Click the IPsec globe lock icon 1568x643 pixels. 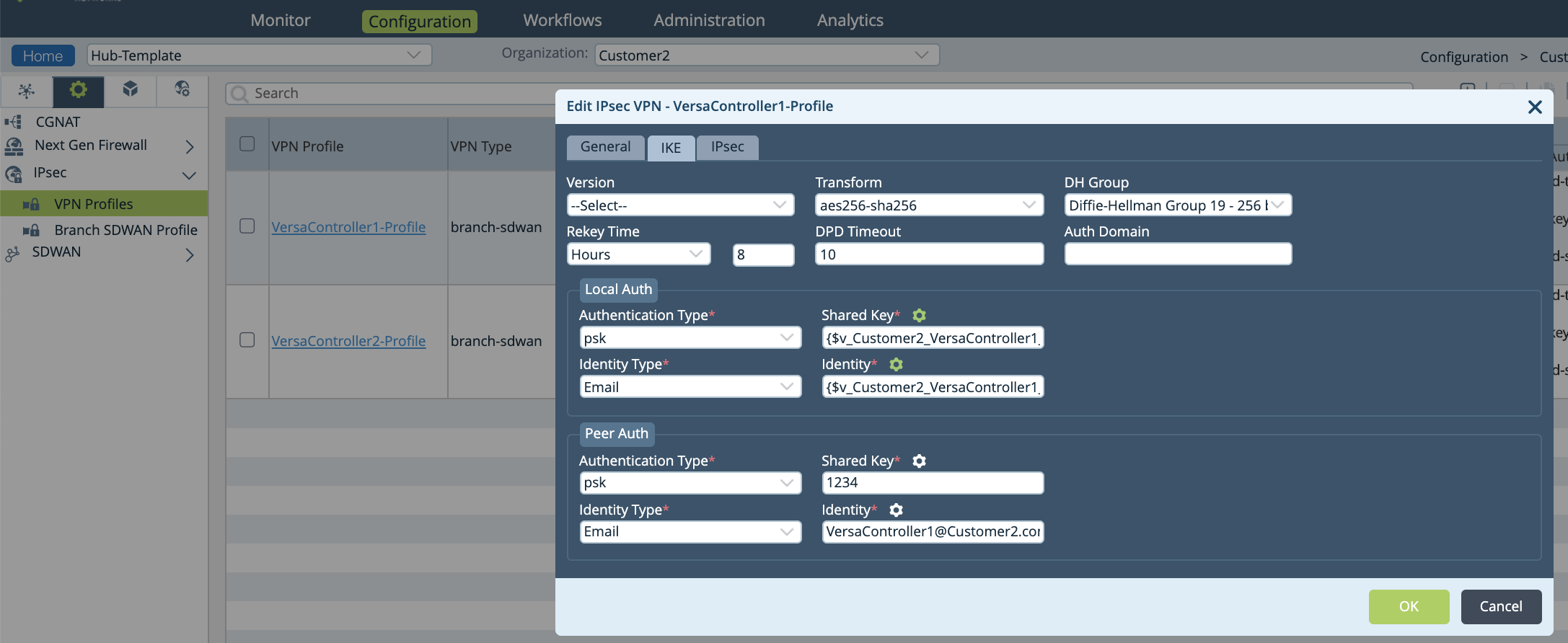pyautogui.click(x=14, y=174)
